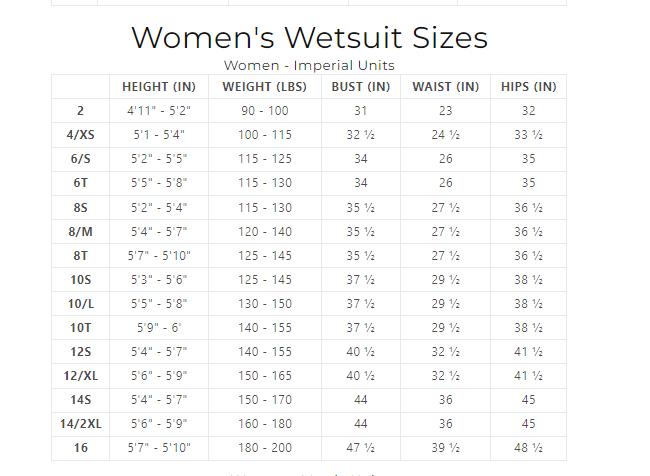
Task: Click the 5'9" - 6' height cell
Action: 159,327
